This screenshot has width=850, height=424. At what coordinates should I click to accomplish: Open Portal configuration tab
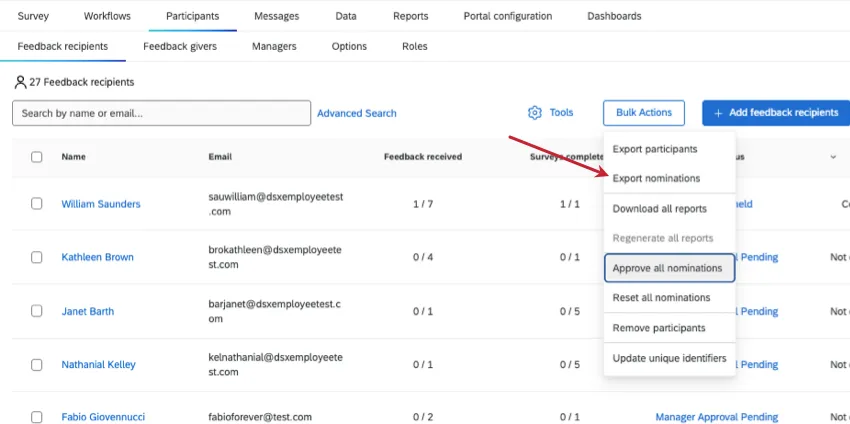[507, 16]
